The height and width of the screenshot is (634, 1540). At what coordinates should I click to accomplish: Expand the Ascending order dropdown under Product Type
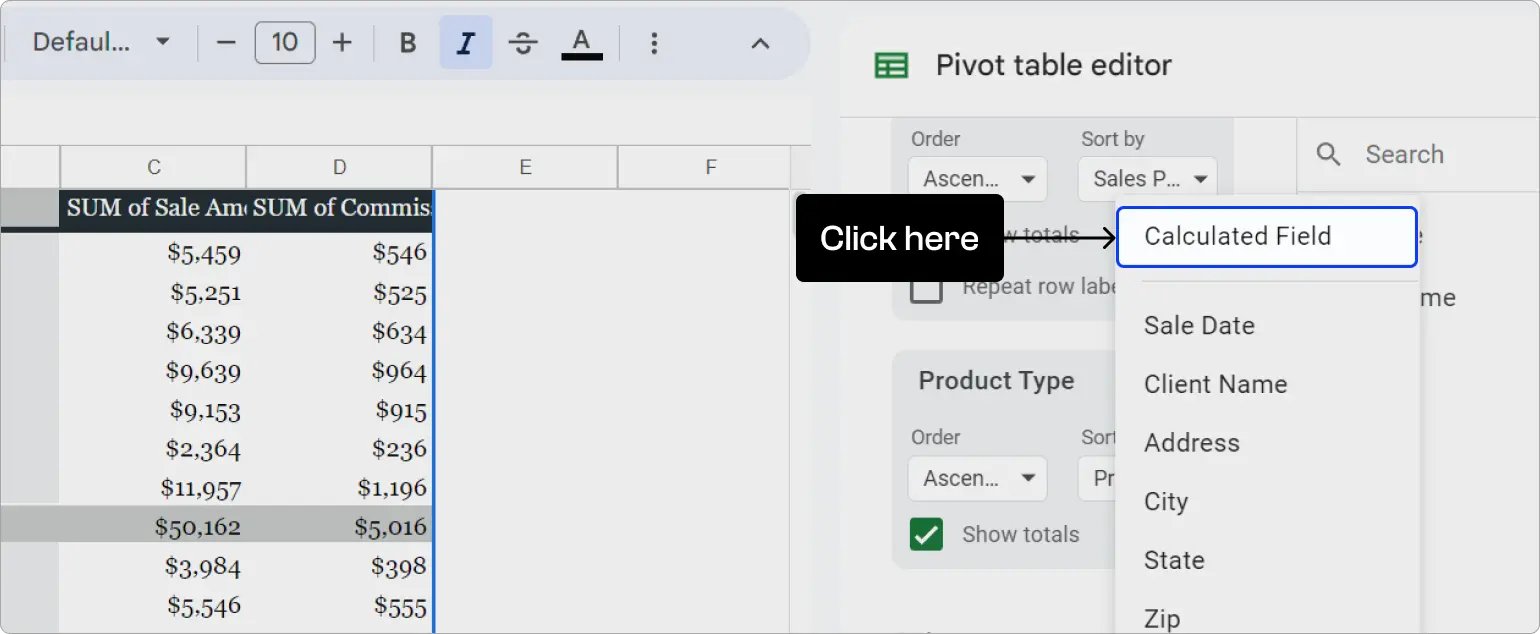point(977,478)
